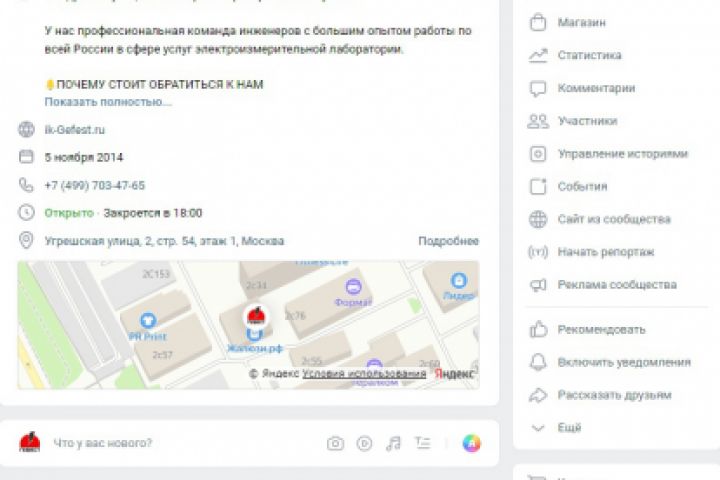Click the Что у вас нового post field
This screenshot has height=480, width=720.
point(102,443)
